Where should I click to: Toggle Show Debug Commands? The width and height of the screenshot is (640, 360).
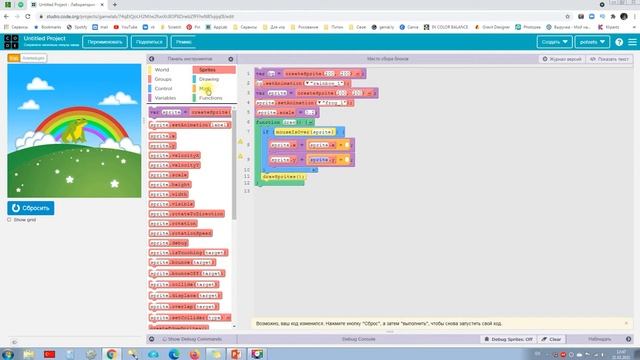coord(192,339)
